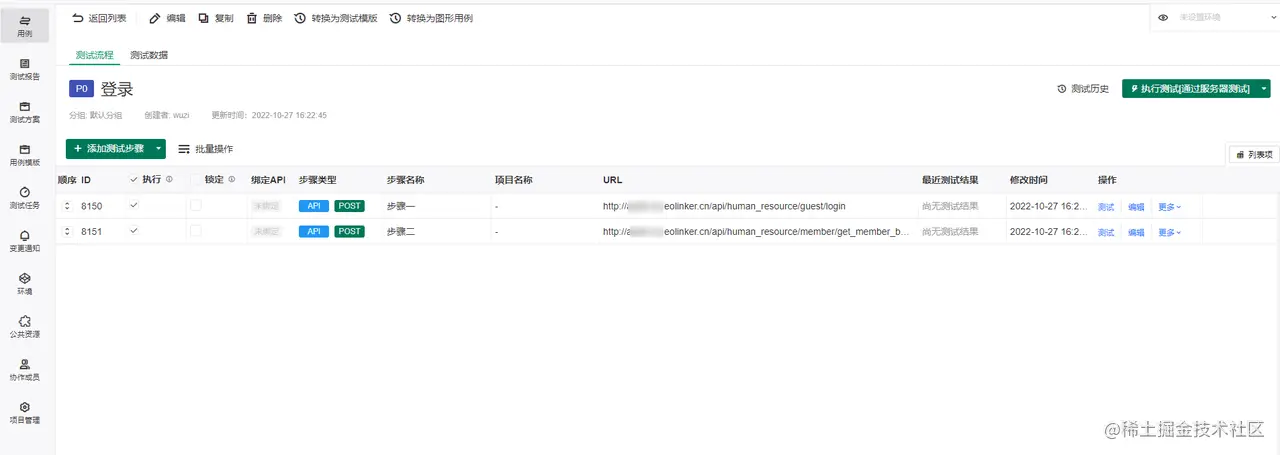
Task: Click 转换为测试模板 in toolbar
Action: [x=336, y=18]
